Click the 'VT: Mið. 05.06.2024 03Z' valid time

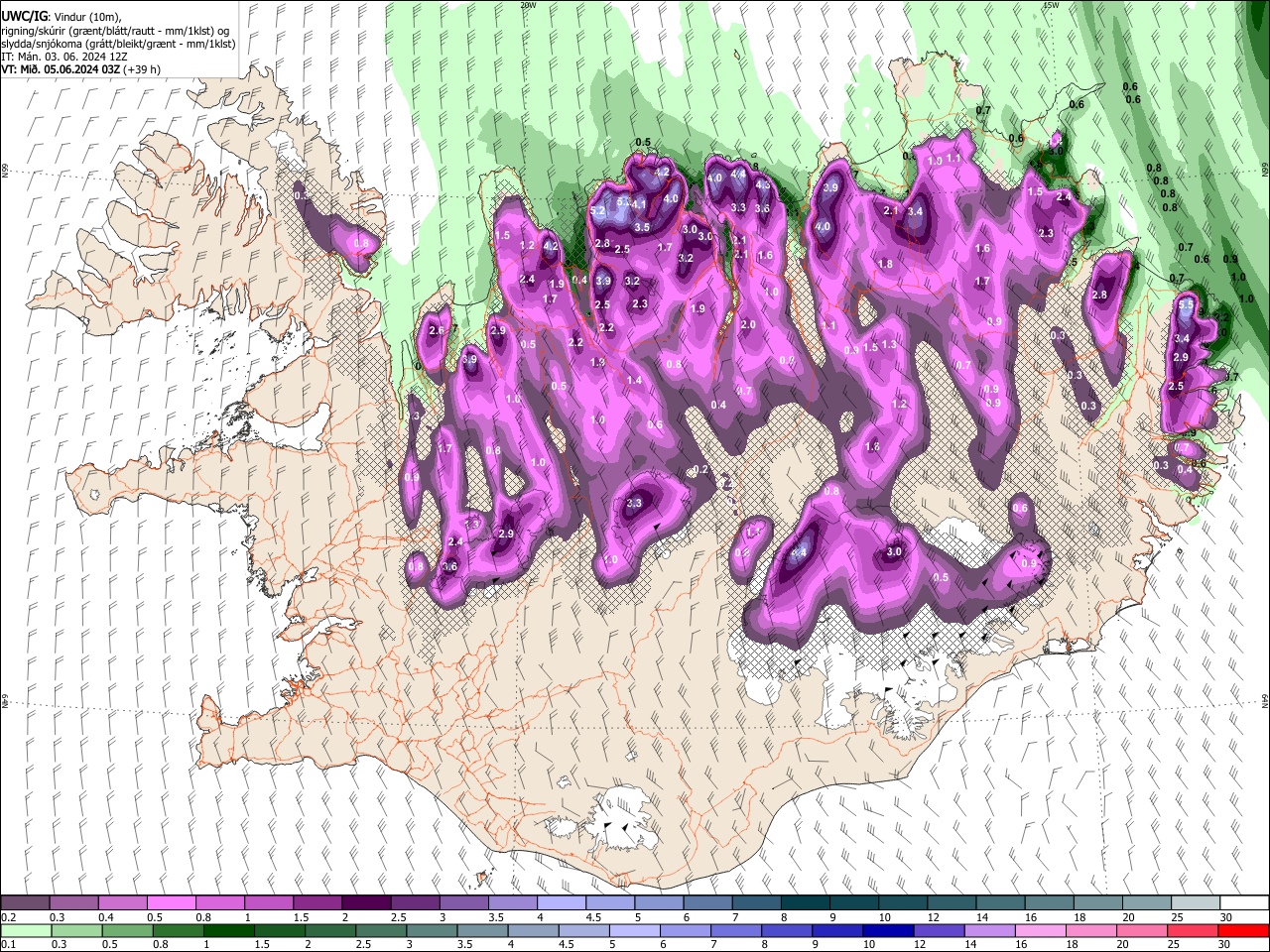(62, 69)
